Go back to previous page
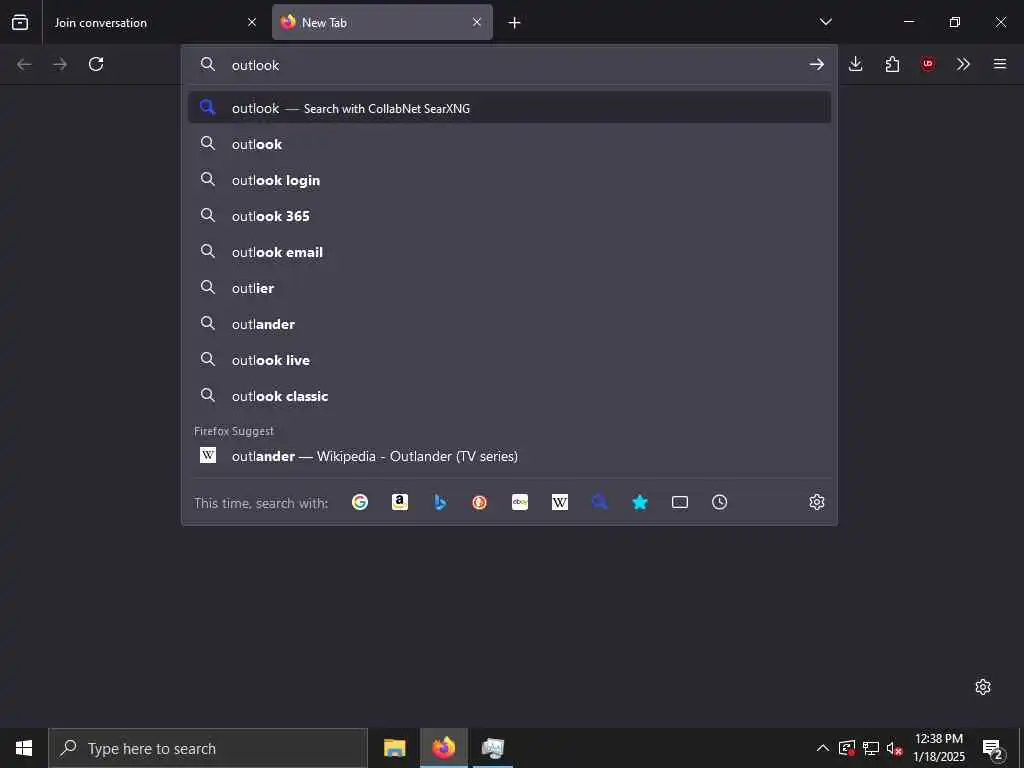The width and height of the screenshot is (1024, 768). click(x=24, y=64)
